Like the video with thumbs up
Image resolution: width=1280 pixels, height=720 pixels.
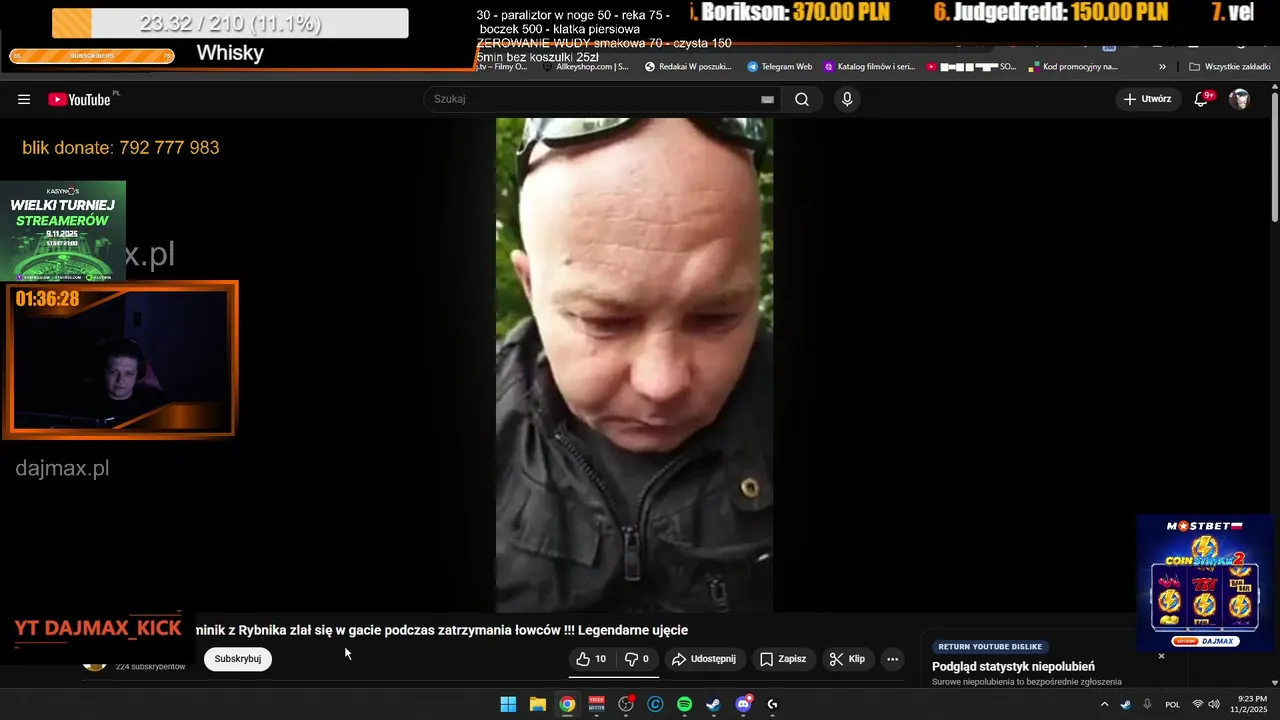coord(591,659)
